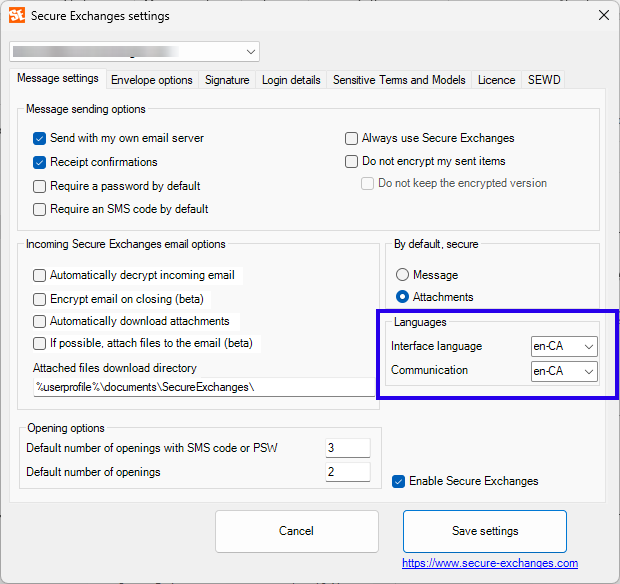
Task: Uncheck Send with my own email server
Action: pyautogui.click(x=40, y=138)
